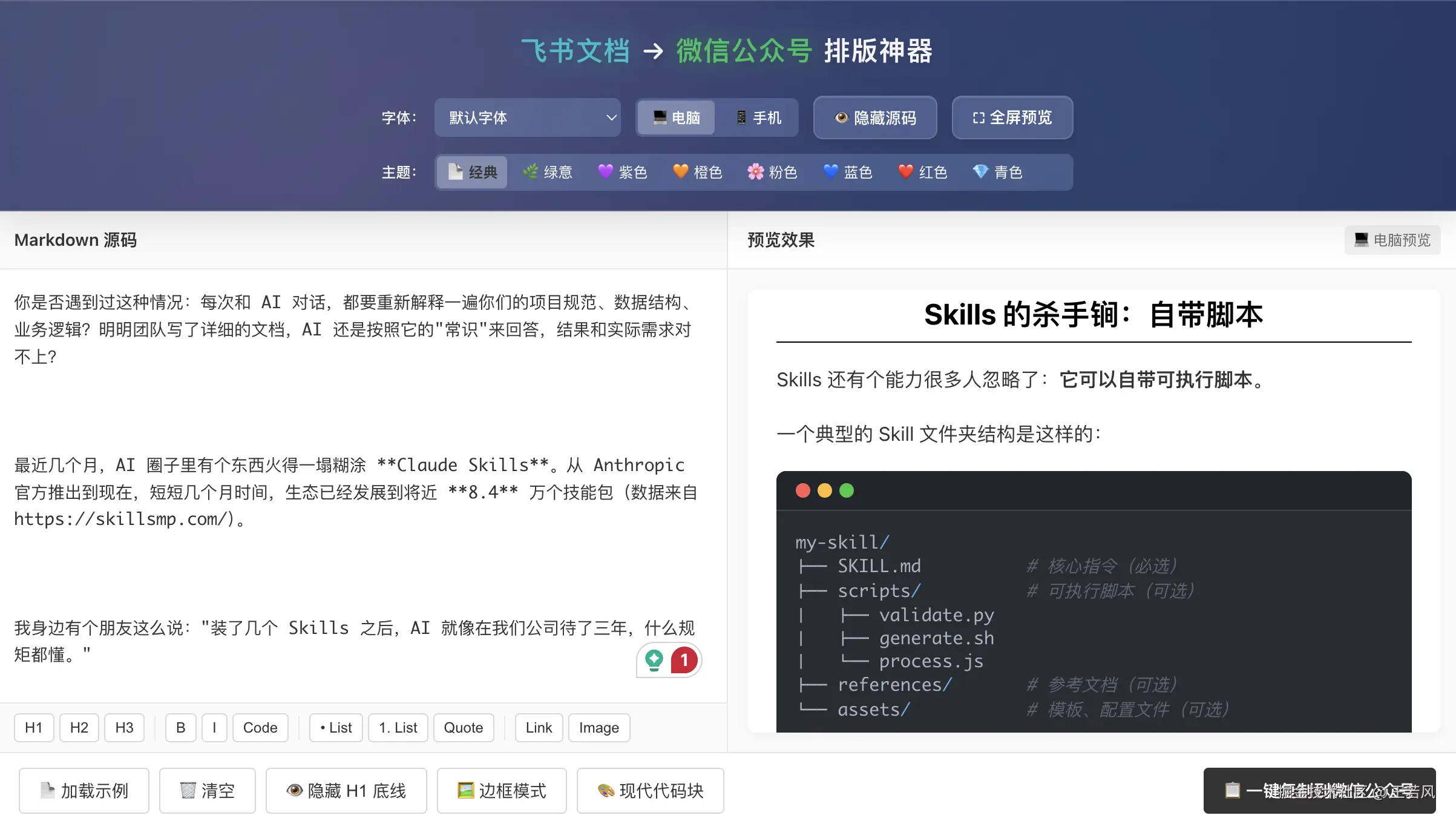Click the green lightbulb assistant icon
Image resolution: width=1456 pixels, height=821 pixels.
(x=654, y=660)
